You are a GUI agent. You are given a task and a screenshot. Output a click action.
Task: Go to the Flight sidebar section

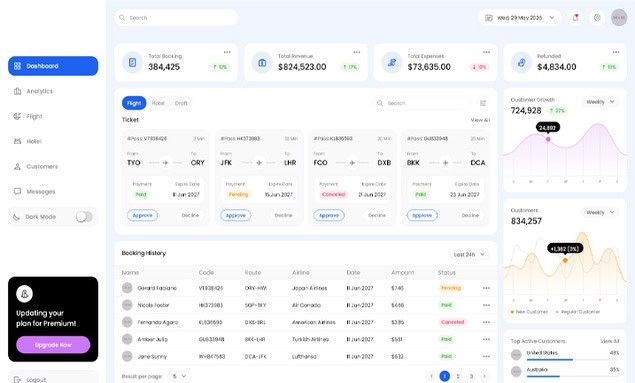[28, 116]
